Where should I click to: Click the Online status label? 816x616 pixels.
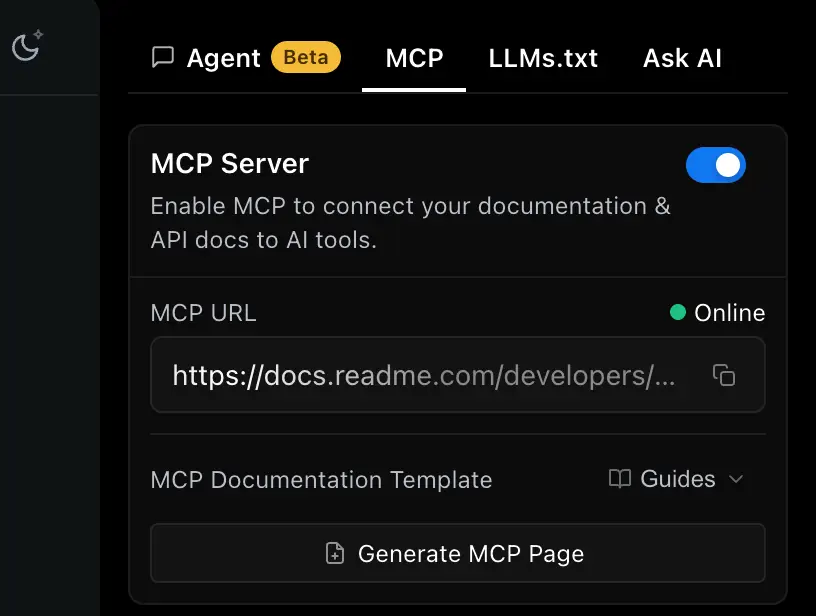pyautogui.click(x=730, y=313)
